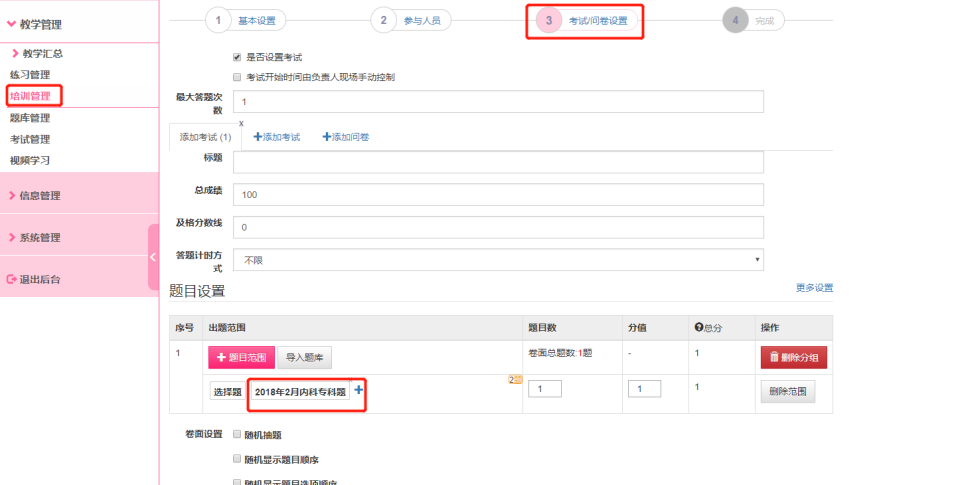Click the +添加问卷 link
The height and width of the screenshot is (485, 960).
tap(346, 137)
